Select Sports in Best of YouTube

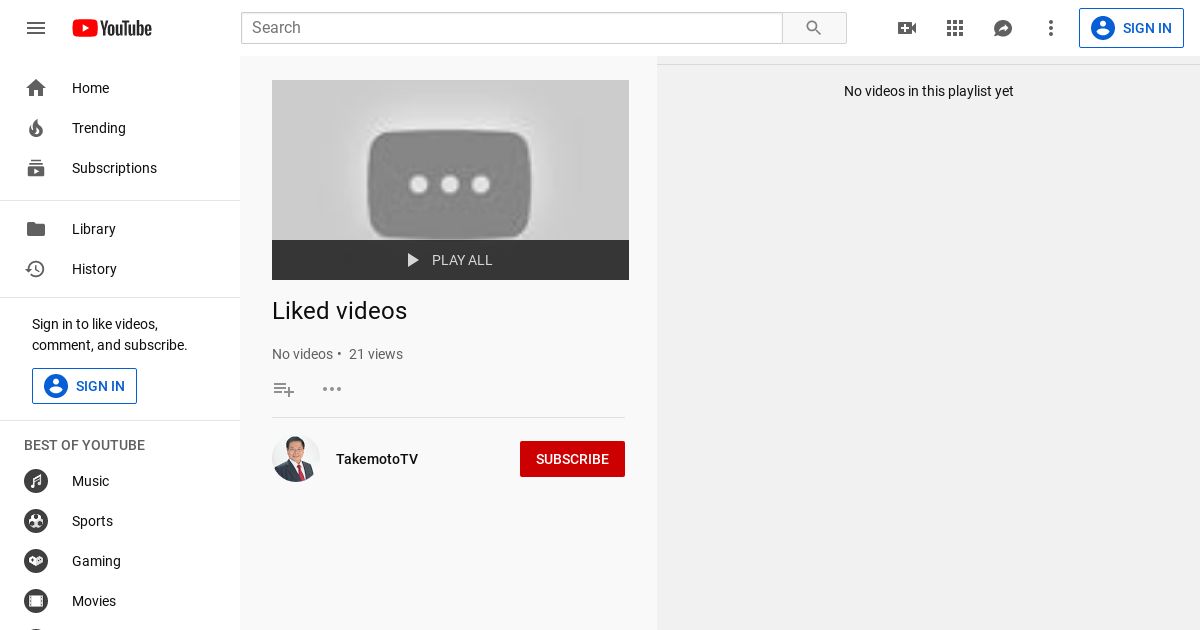coord(120,521)
